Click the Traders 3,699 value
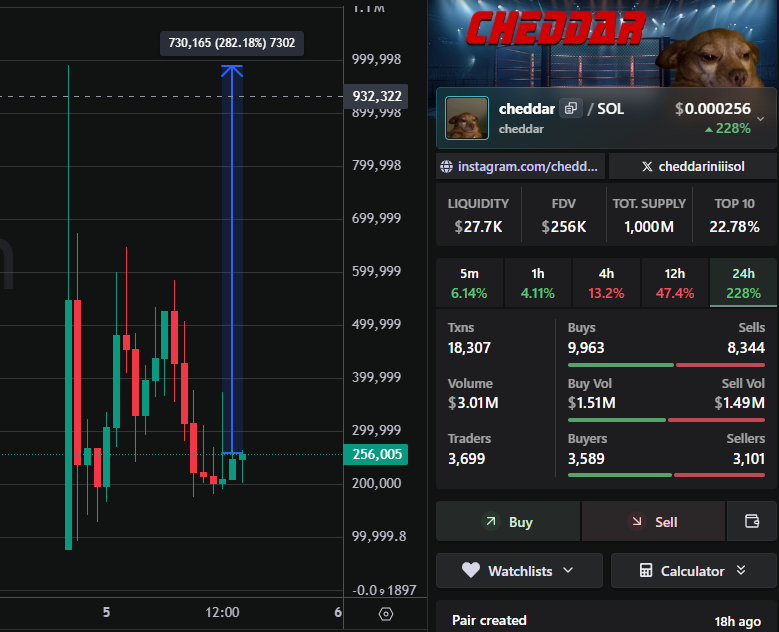The image size is (779, 632). click(467, 459)
